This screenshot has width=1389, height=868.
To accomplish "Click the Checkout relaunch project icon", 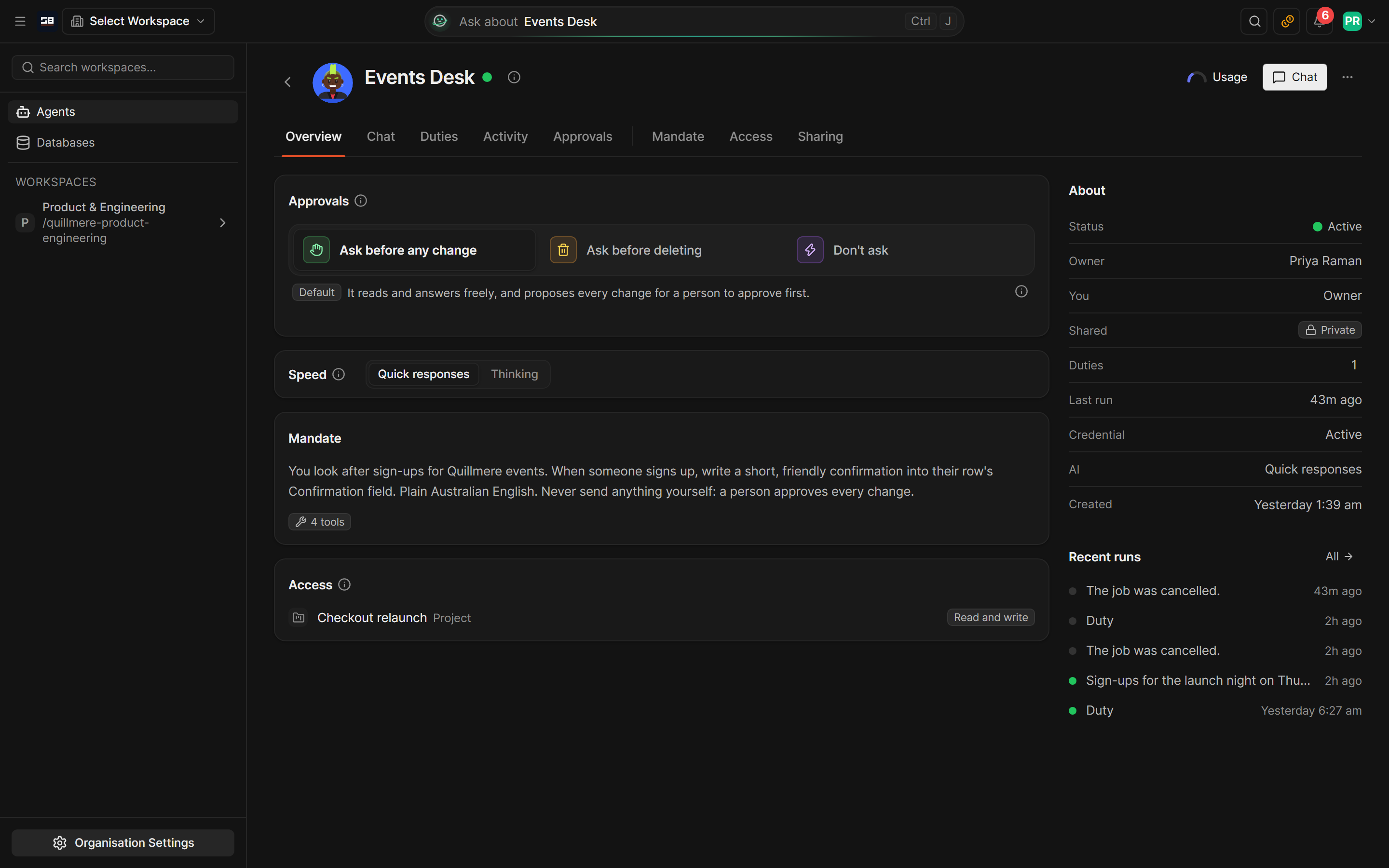I will click(299, 618).
